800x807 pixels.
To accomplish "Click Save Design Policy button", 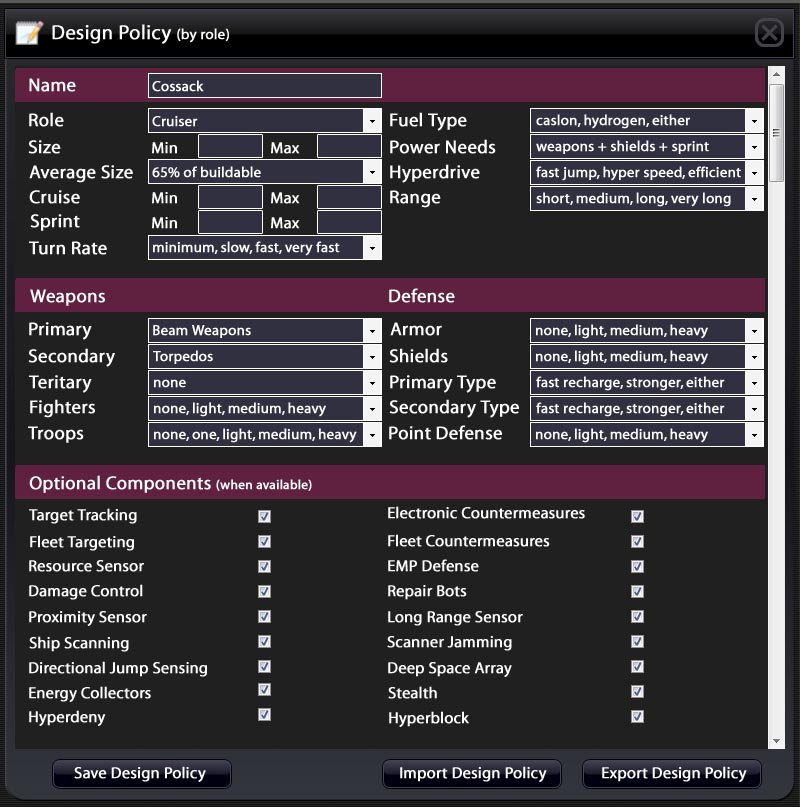I will (141, 774).
